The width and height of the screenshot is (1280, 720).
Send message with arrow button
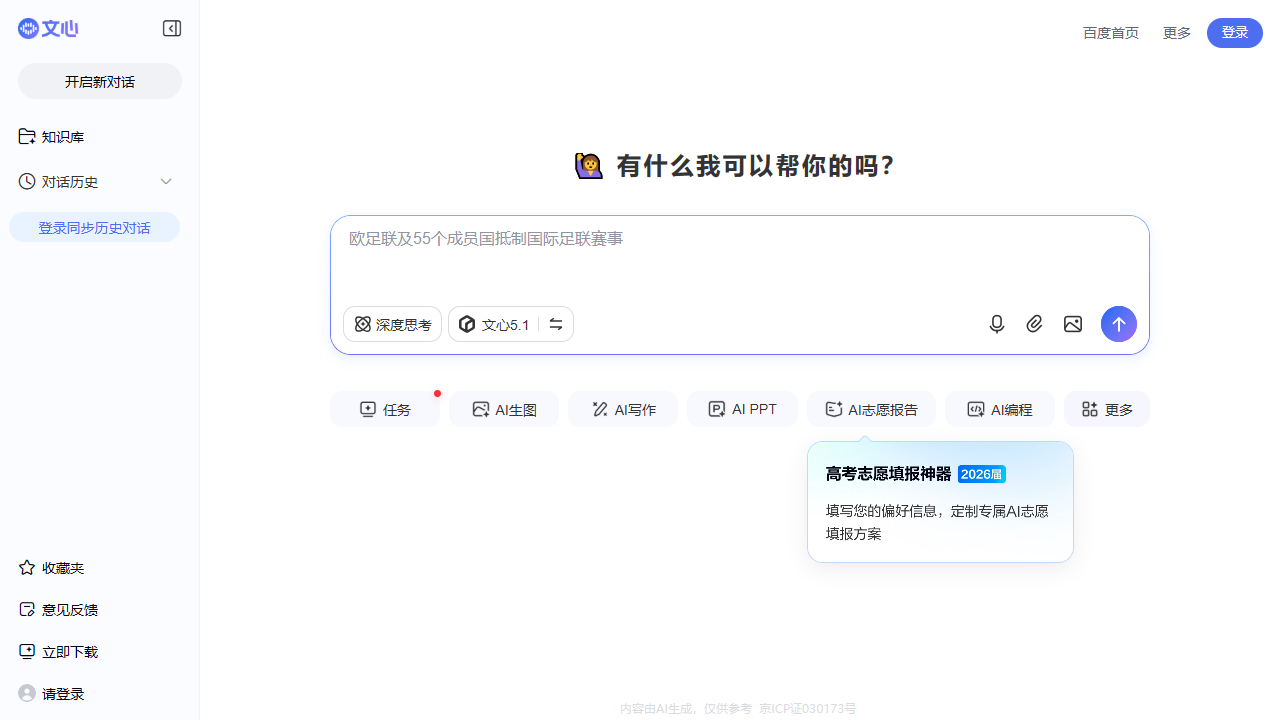pos(1119,324)
